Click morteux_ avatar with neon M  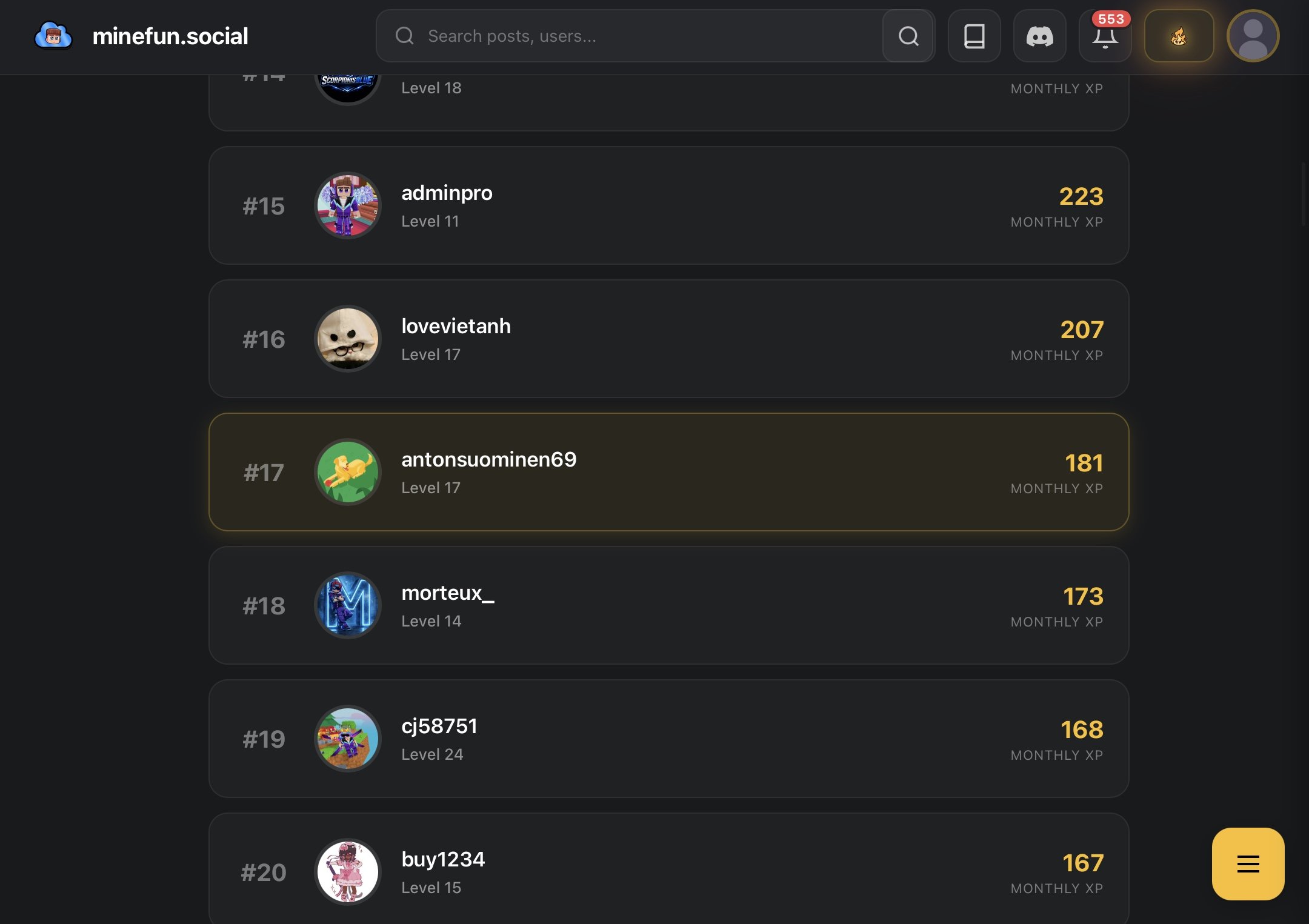coord(348,605)
